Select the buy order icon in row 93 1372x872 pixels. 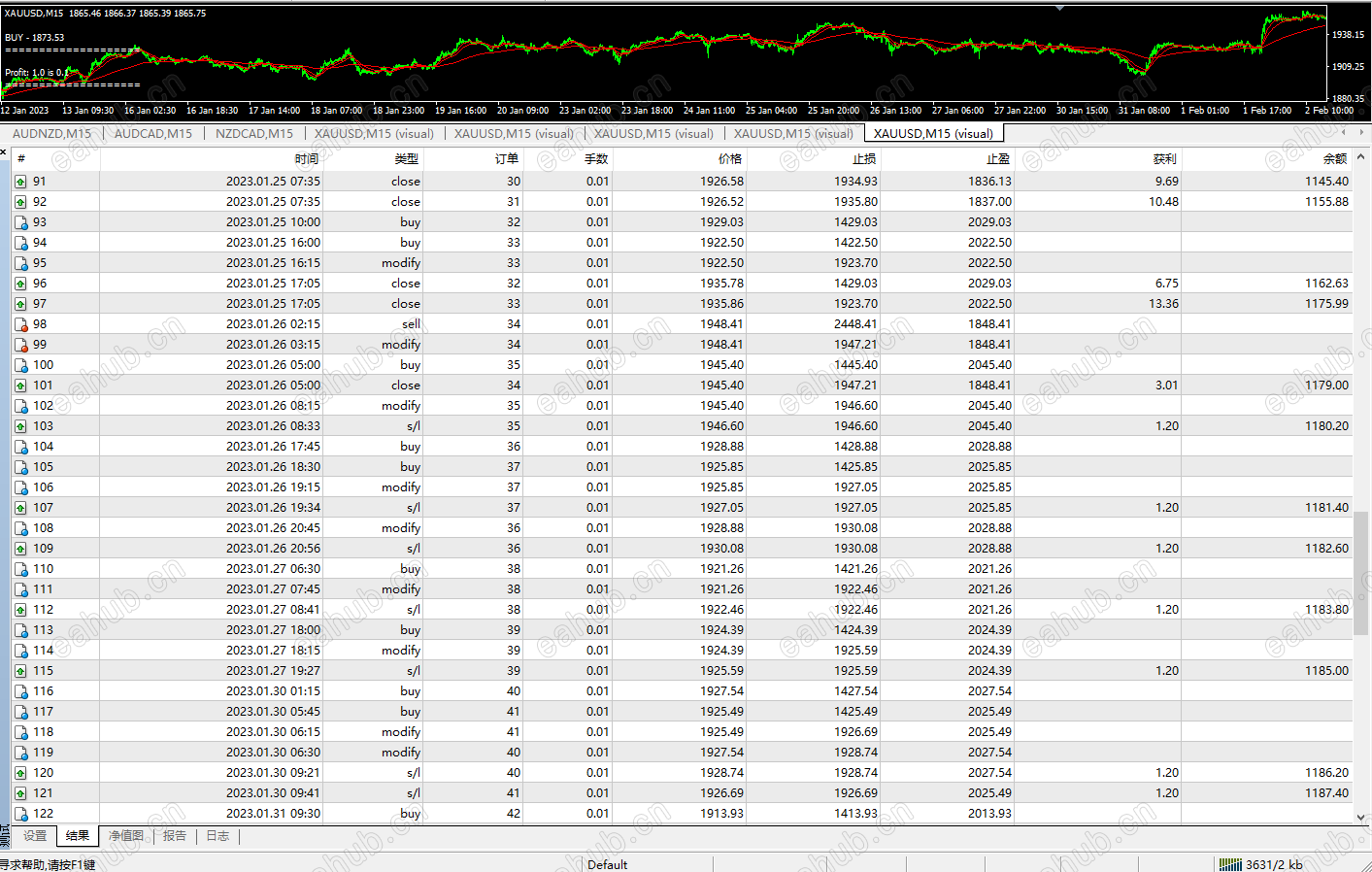[x=20, y=222]
